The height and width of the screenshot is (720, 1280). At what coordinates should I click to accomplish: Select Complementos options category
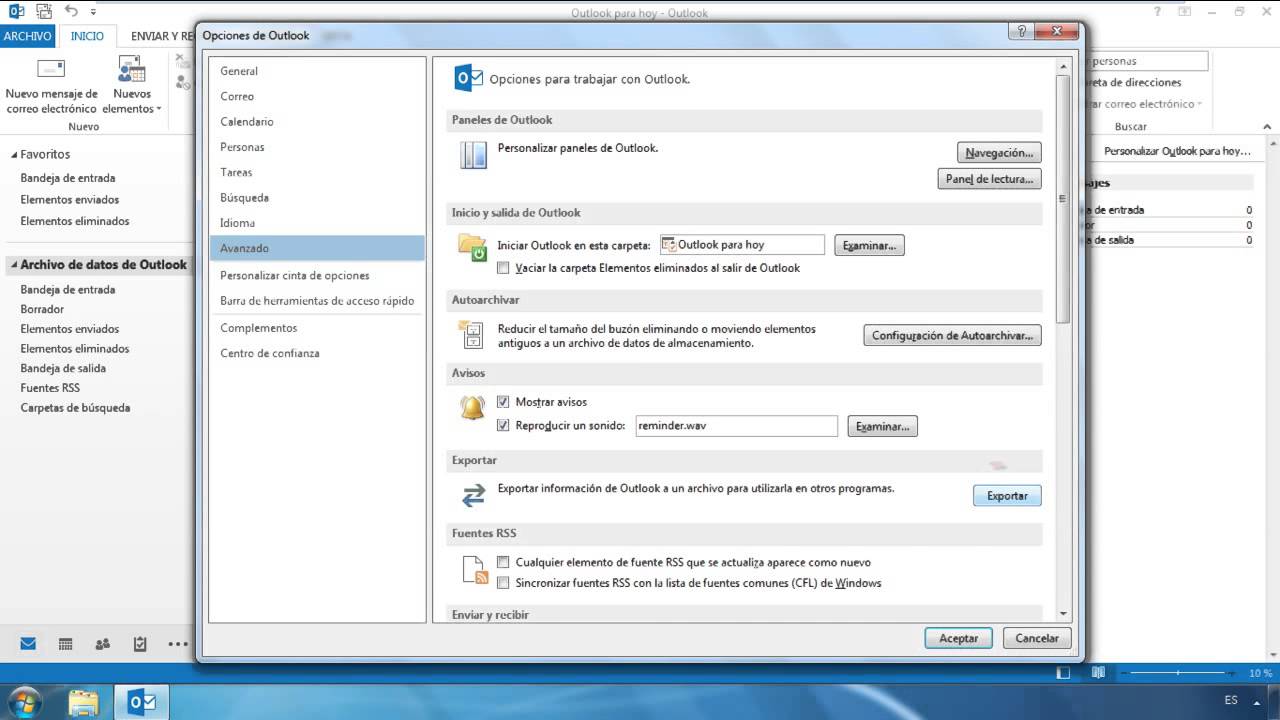click(317, 328)
